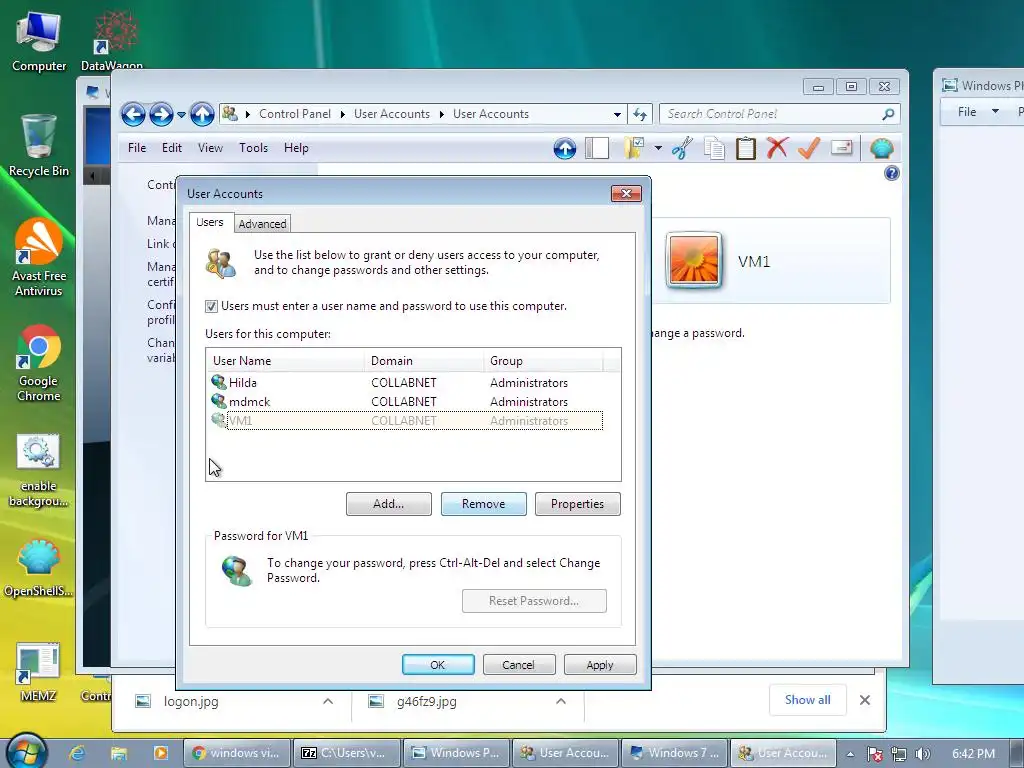The image size is (1024, 768).
Task: Expand the folder options dropdown arrow
Action: pyautogui.click(x=658, y=148)
